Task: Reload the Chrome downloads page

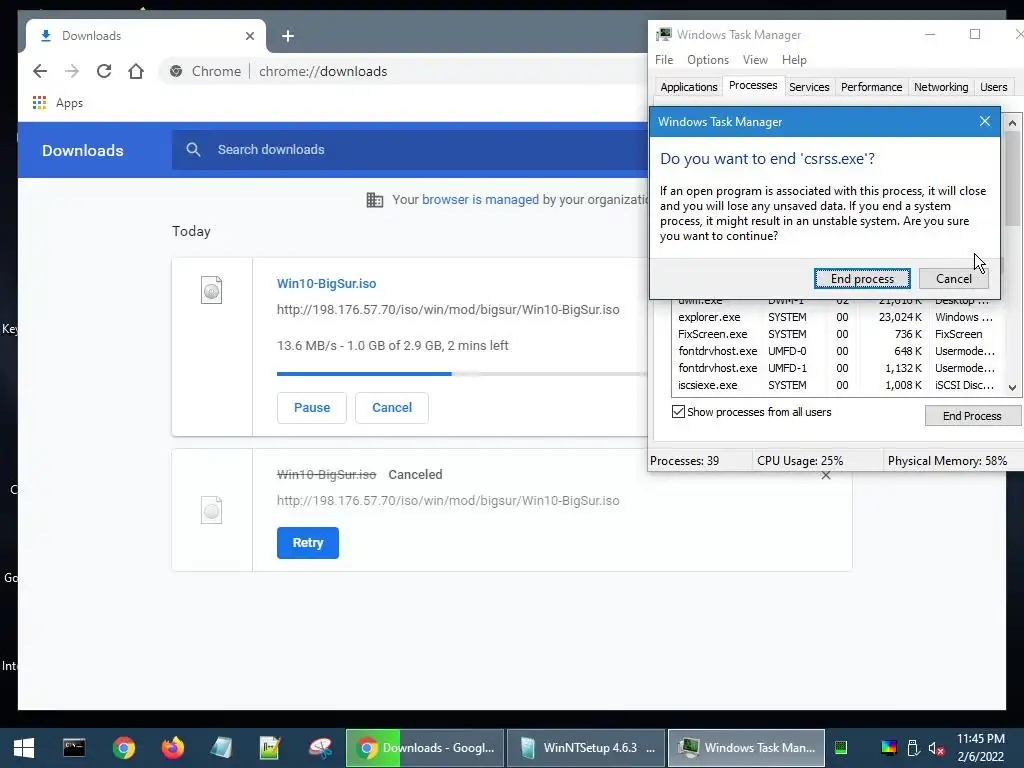Action: click(x=104, y=71)
